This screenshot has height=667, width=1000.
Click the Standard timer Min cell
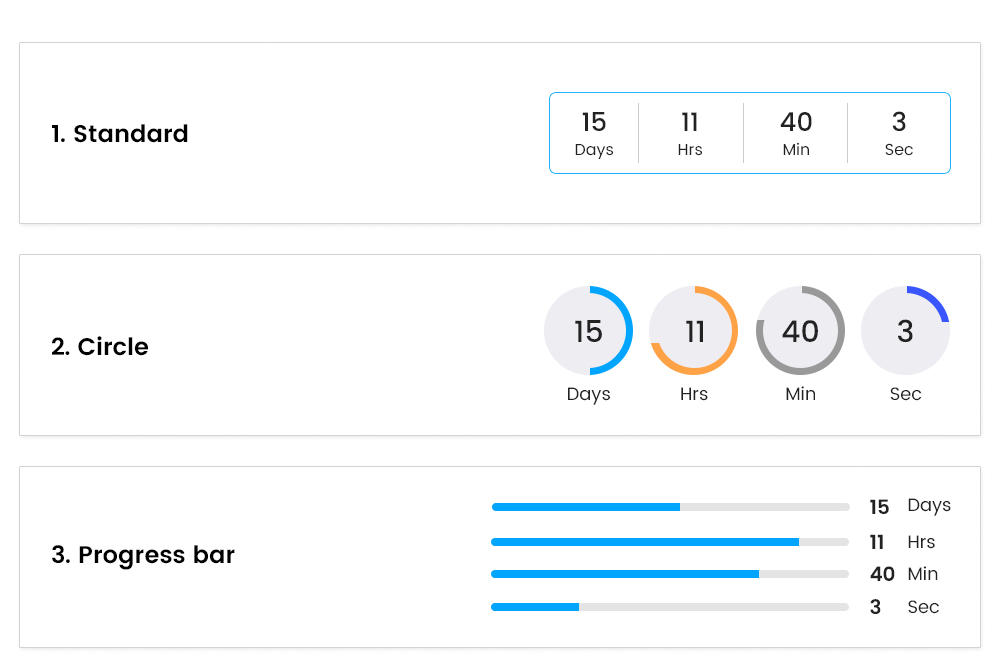pyautogui.click(x=796, y=133)
